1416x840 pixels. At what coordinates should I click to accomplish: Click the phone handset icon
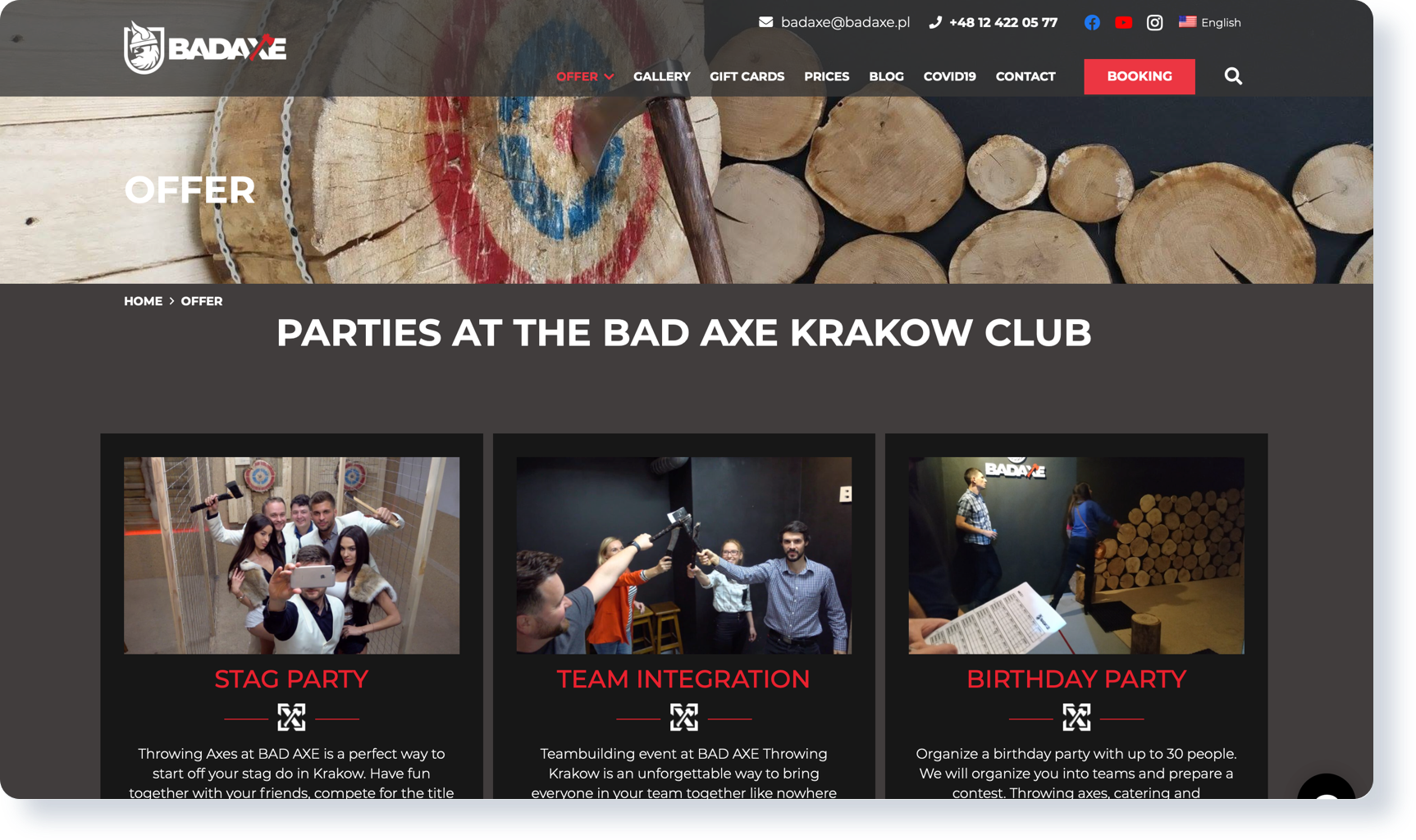click(935, 22)
